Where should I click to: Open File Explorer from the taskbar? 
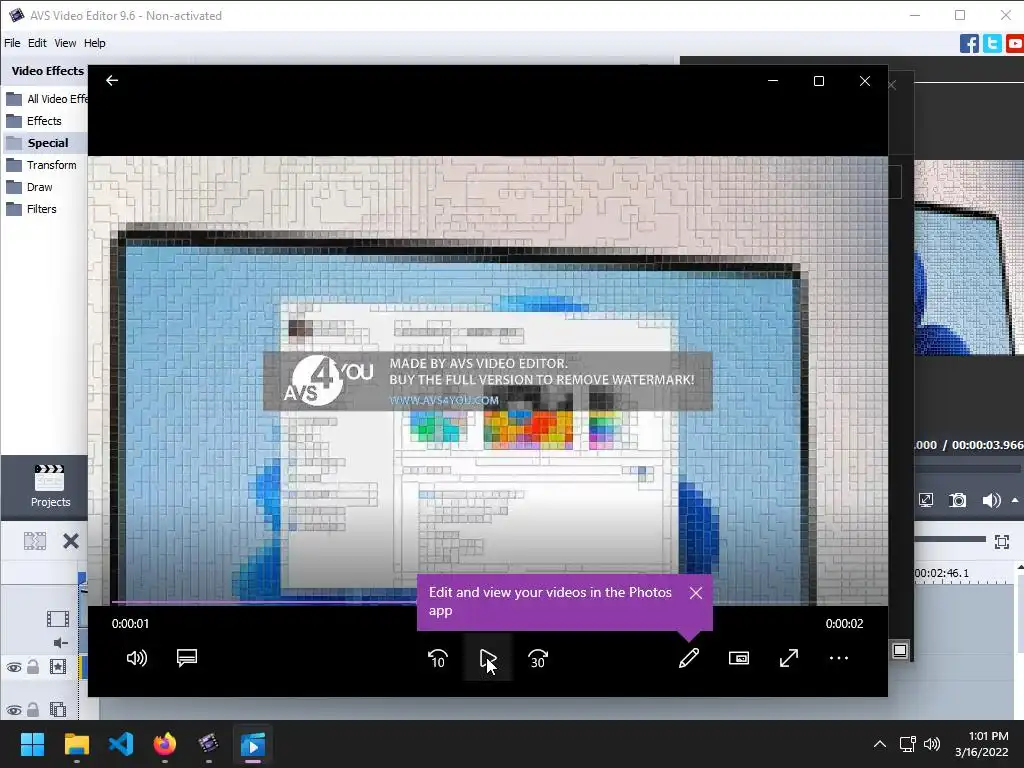(x=76, y=744)
